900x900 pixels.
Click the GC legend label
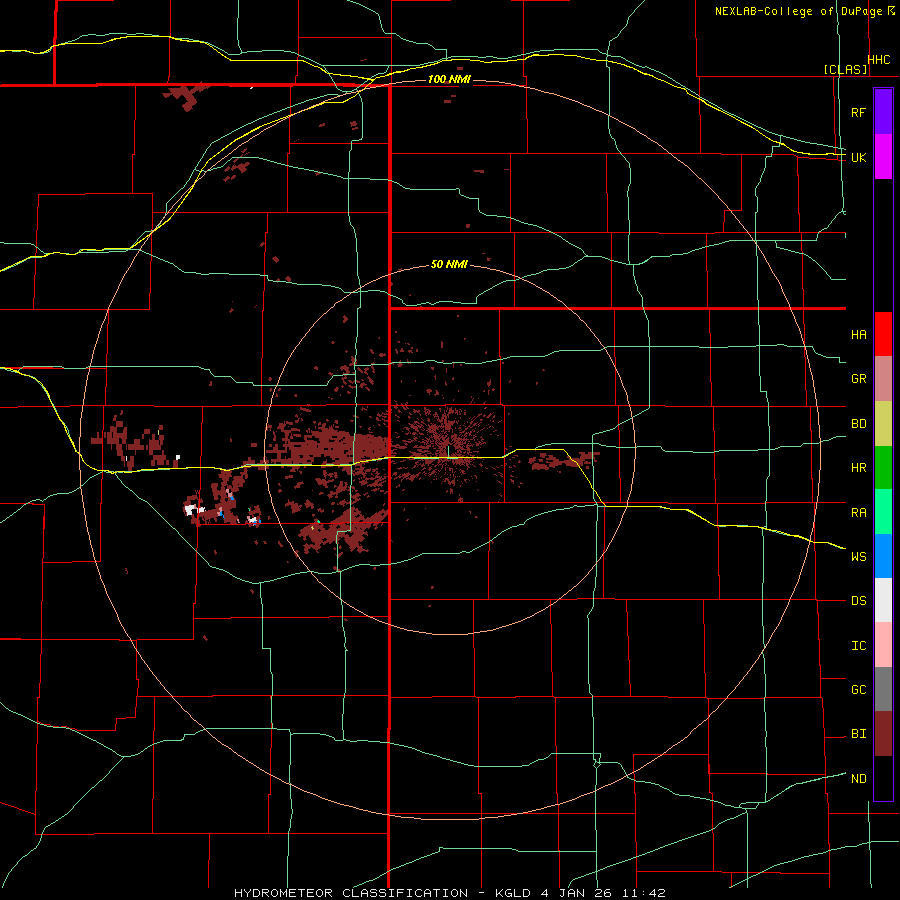click(x=858, y=689)
